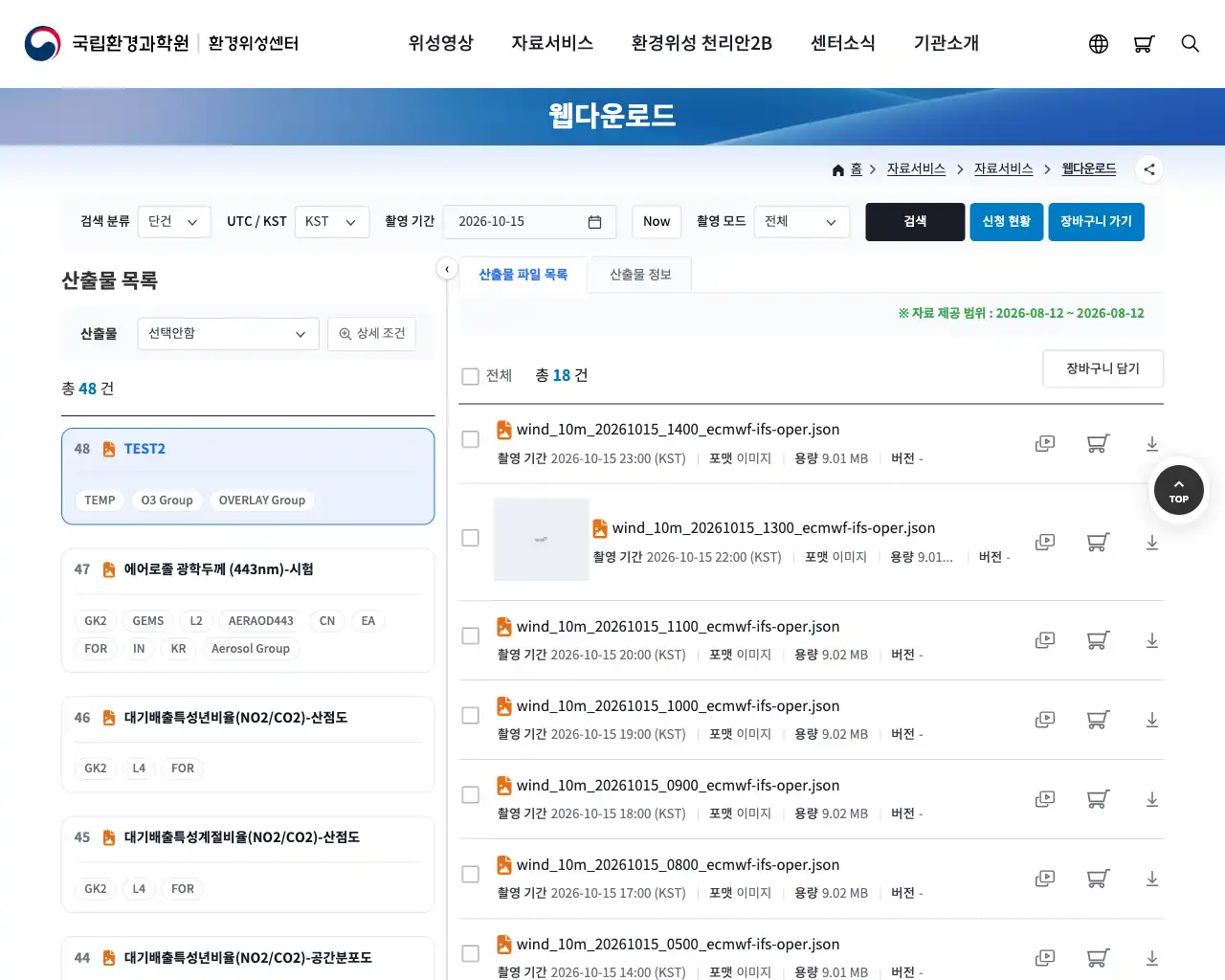Download wind_10m_20261015_1400 file
The image size is (1225, 980).
[1152, 444]
